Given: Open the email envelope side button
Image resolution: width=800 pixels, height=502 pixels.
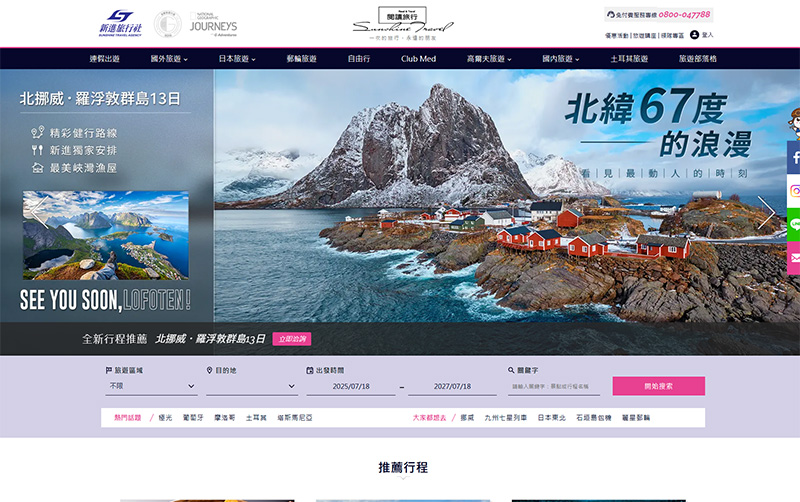Looking at the screenshot, I should tap(793, 258).
